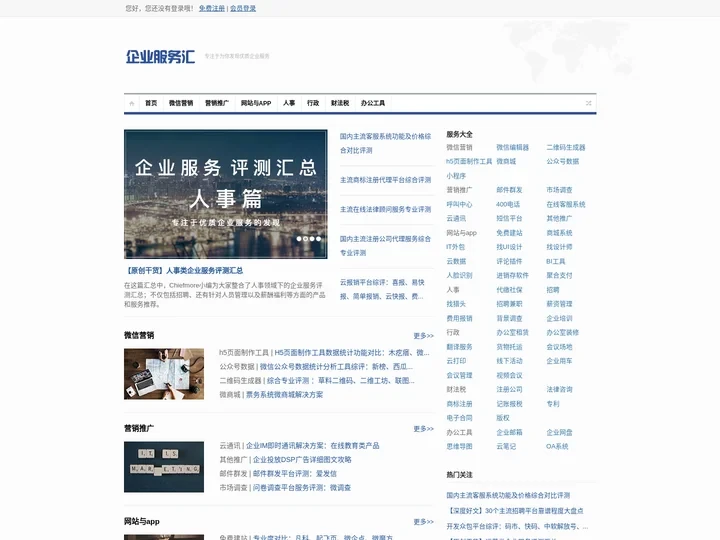Image resolution: width=720 pixels, height=540 pixels.
Task: Open 企业投放DSP广告详细图文攻略 article
Action: click(x=302, y=460)
